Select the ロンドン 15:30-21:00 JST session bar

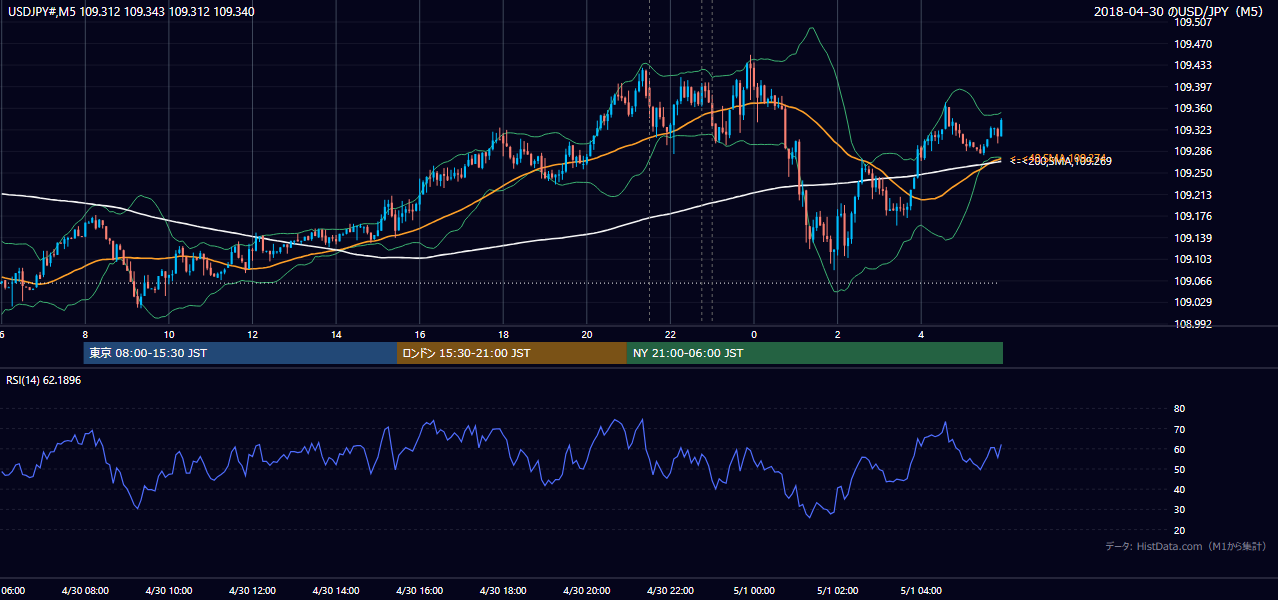point(512,353)
